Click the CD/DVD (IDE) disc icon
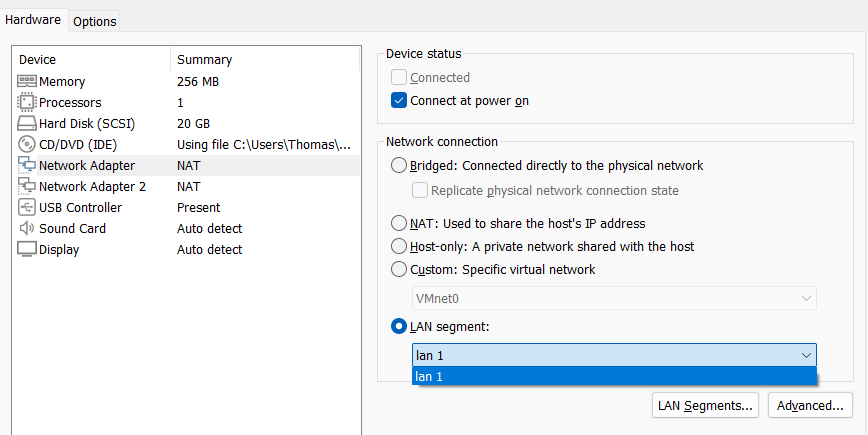 coord(27,144)
